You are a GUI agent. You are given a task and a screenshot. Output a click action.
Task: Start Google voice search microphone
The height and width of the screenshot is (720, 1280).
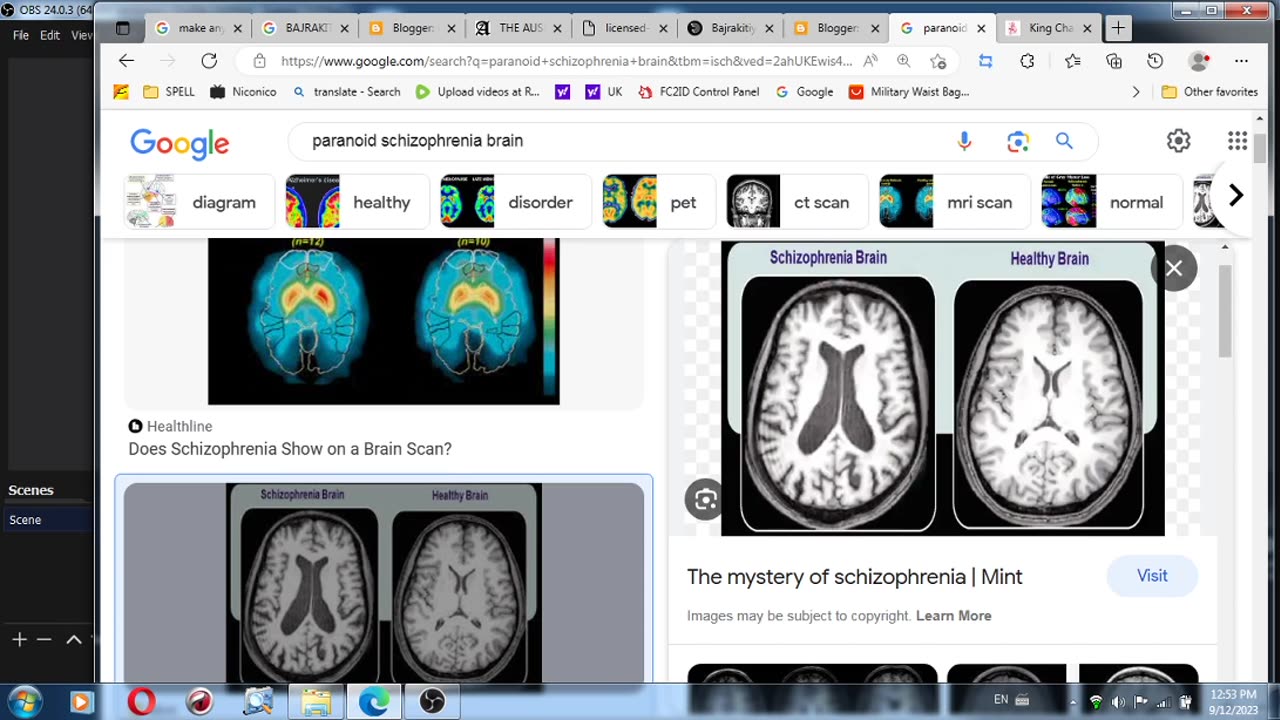(x=964, y=141)
